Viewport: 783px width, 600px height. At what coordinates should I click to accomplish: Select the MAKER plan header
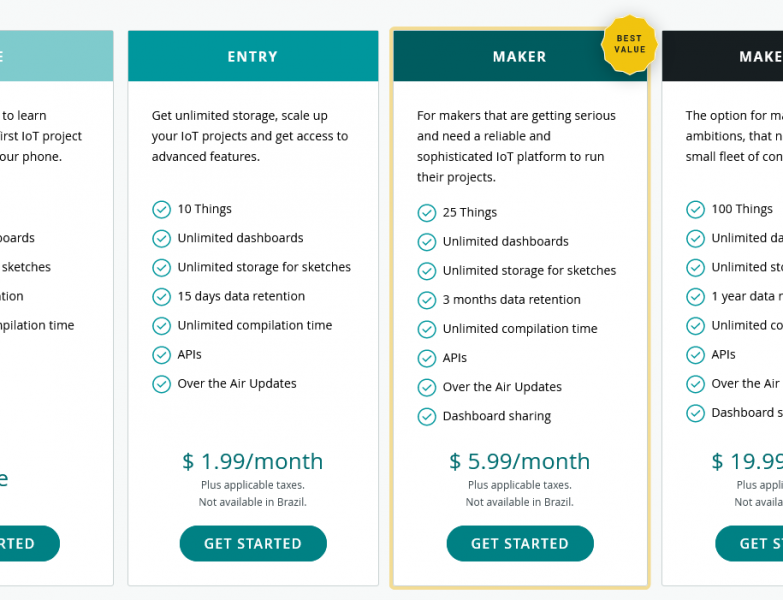[x=520, y=56]
